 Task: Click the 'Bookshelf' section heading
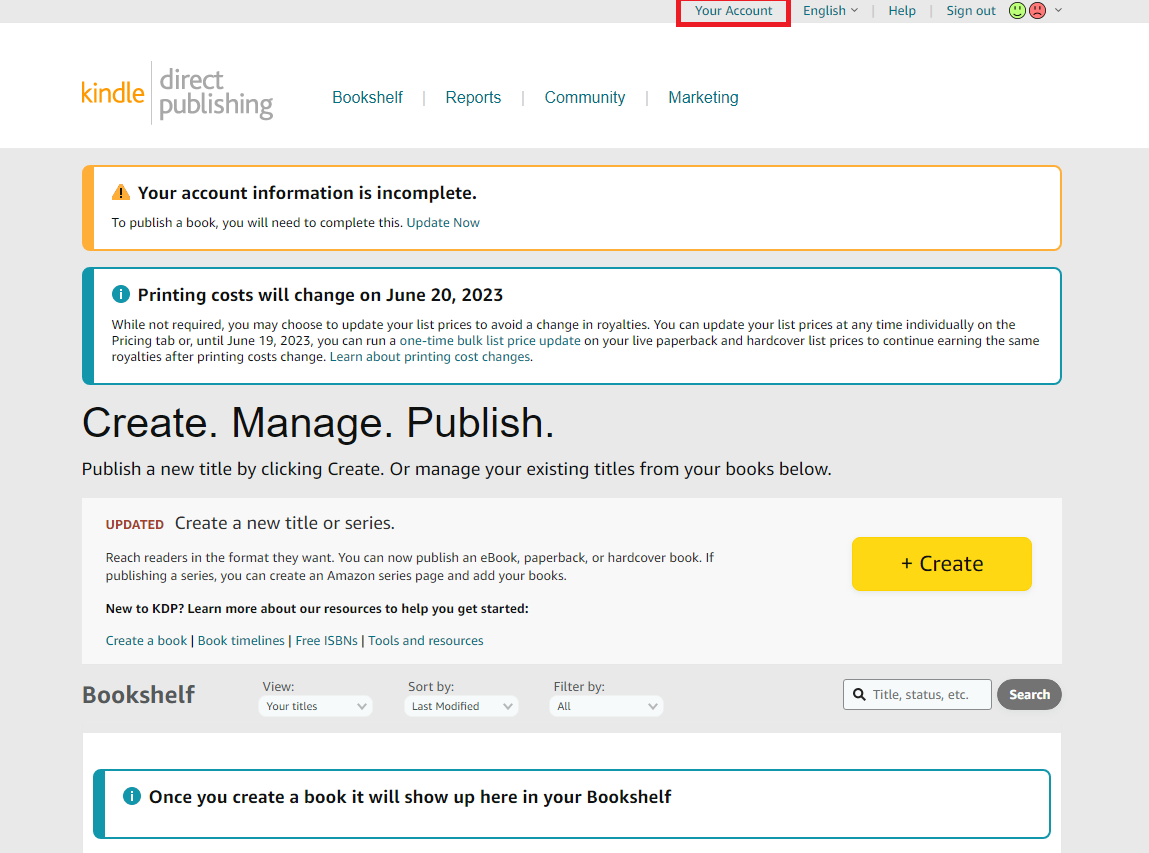[138, 695]
